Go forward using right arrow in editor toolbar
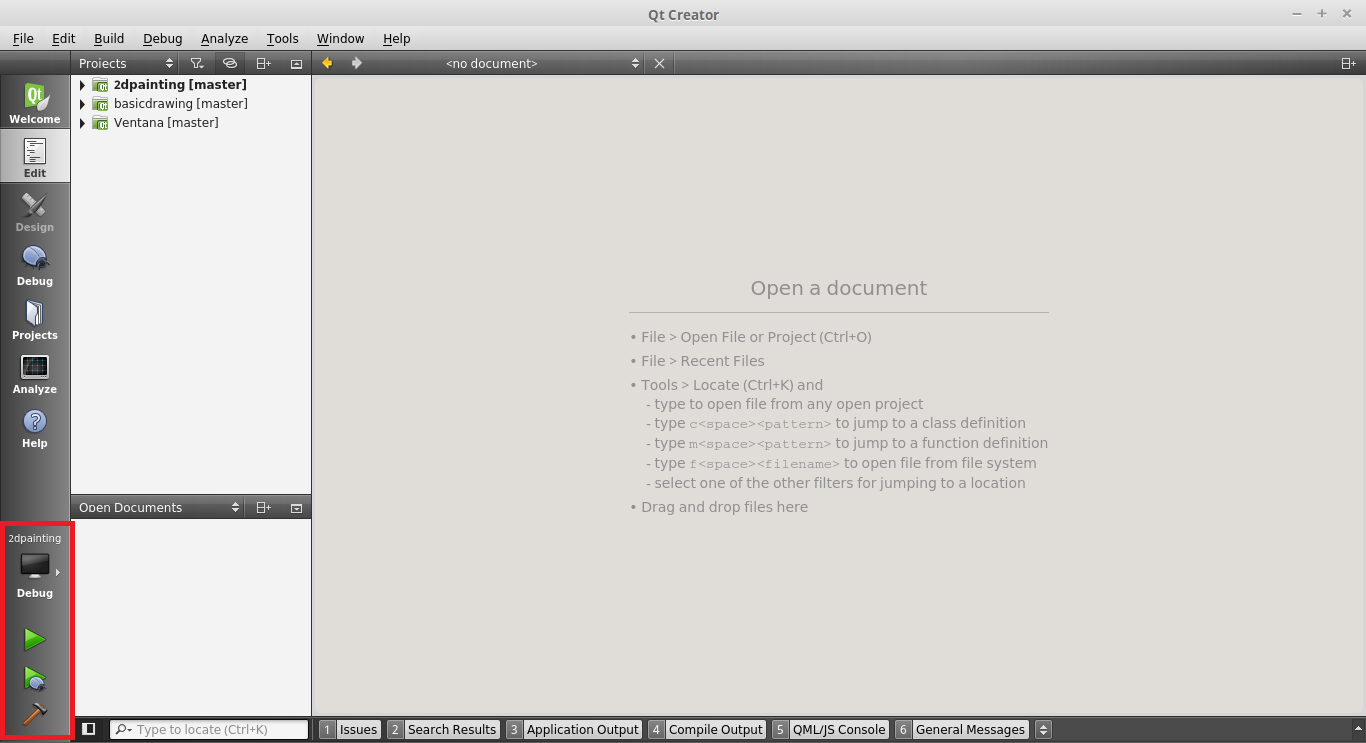 click(357, 63)
